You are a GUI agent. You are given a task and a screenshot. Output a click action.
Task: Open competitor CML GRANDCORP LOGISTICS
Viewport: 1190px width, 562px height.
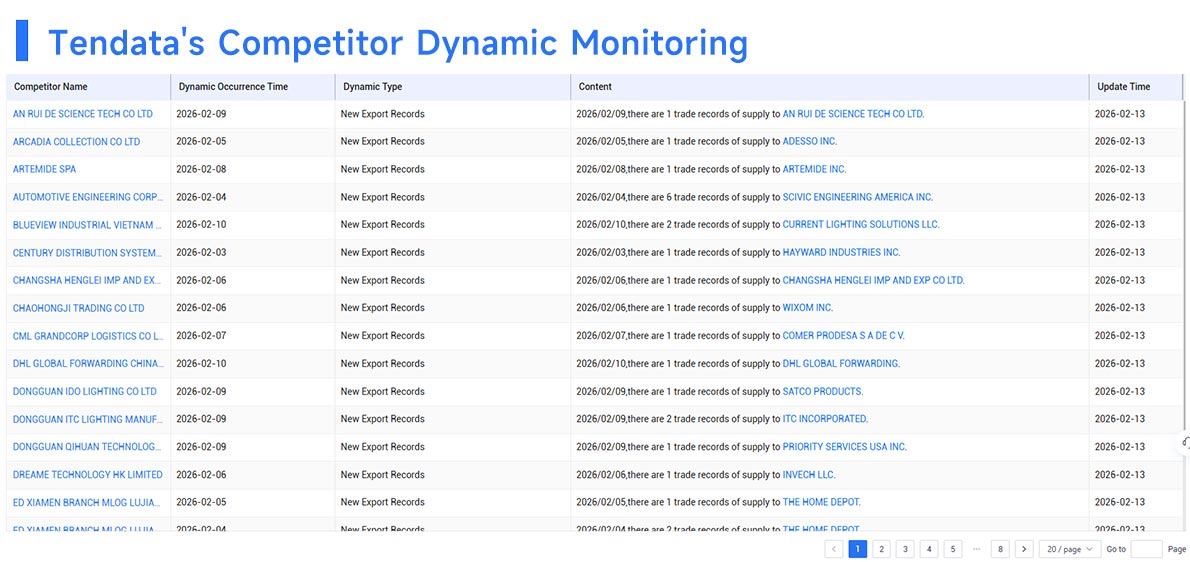coord(88,335)
